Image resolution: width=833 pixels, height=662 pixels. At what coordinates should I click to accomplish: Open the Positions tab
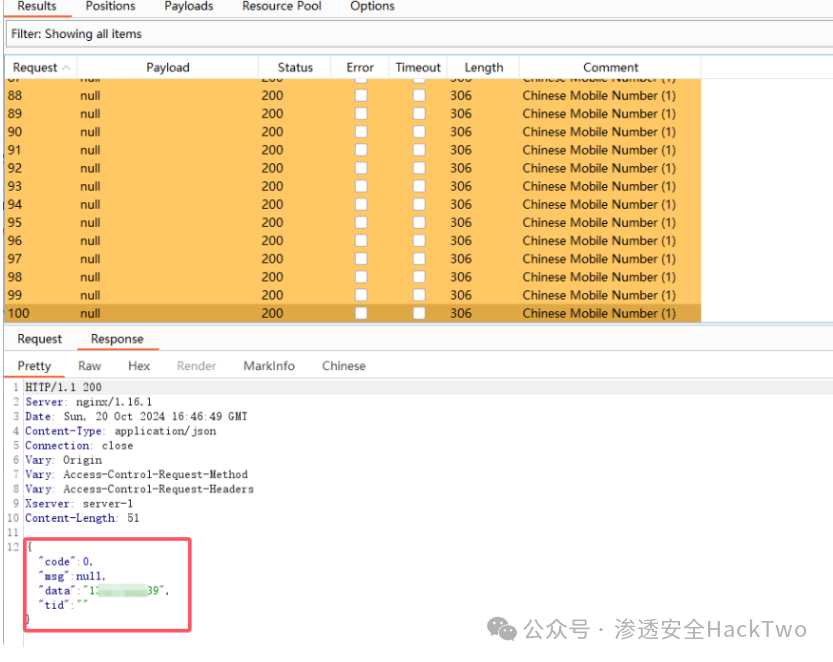110,6
